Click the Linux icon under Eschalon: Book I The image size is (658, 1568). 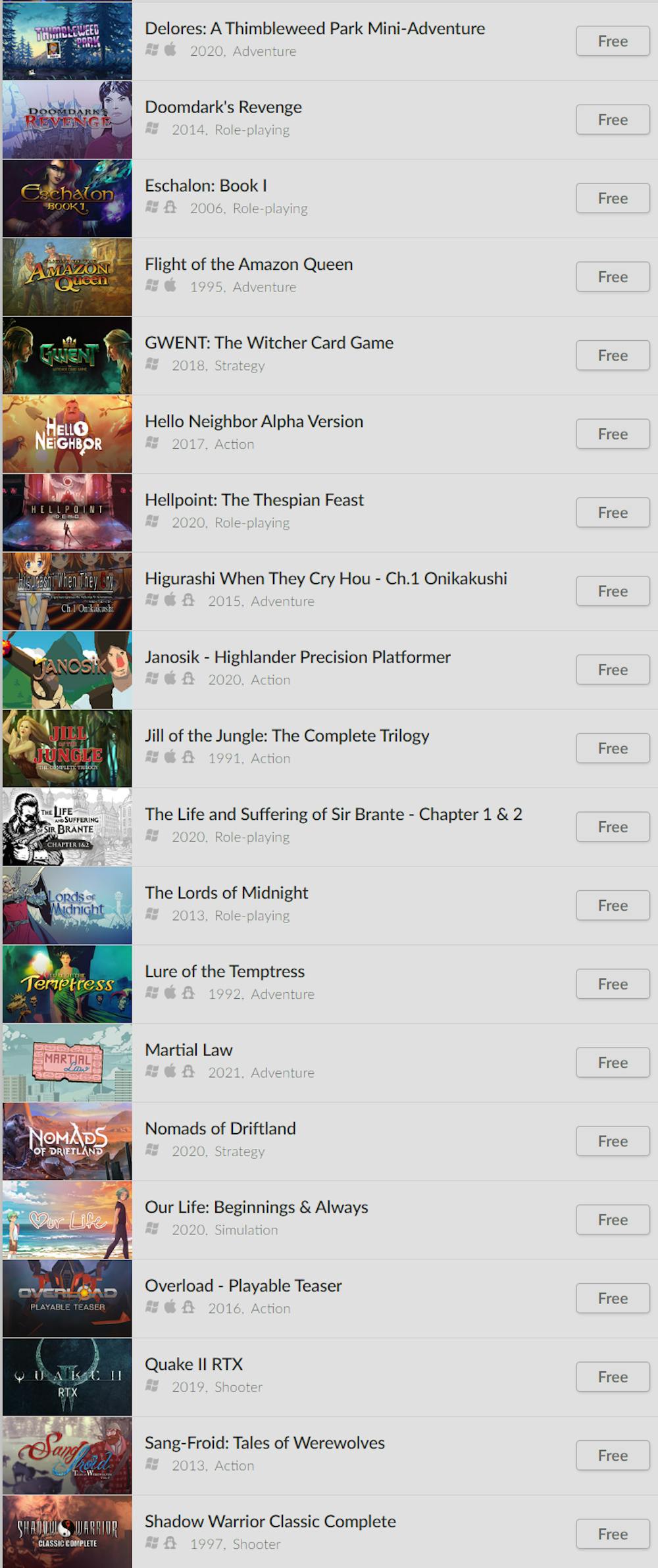[x=170, y=207]
